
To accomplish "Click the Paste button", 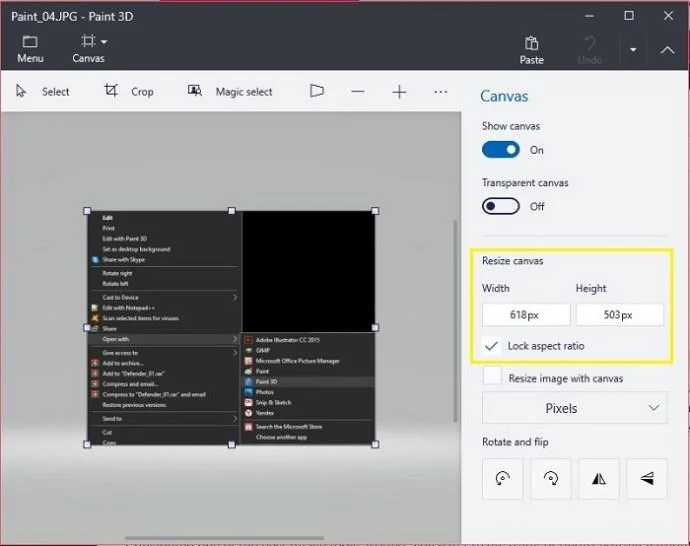I will tap(532, 49).
